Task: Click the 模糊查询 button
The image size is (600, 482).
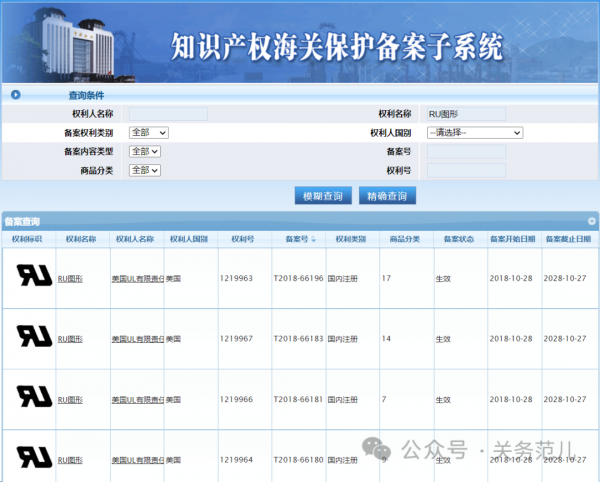Action: 323,196
